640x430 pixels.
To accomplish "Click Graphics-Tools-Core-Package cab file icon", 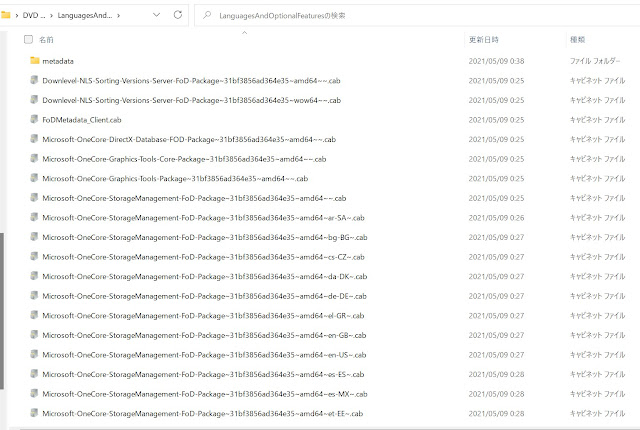I will pos(34,158).
